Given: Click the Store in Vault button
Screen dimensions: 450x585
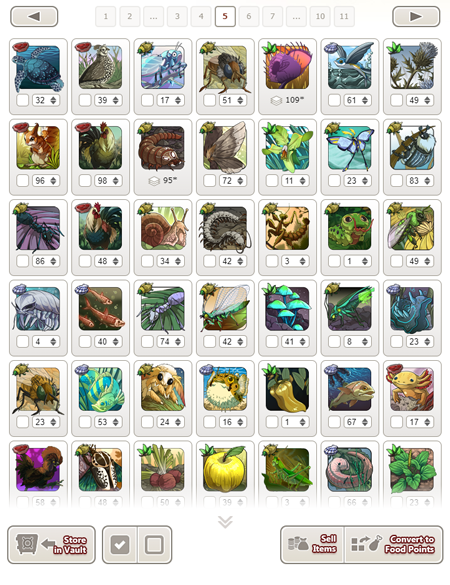Looking at the screenshot, I should point(51,545).
